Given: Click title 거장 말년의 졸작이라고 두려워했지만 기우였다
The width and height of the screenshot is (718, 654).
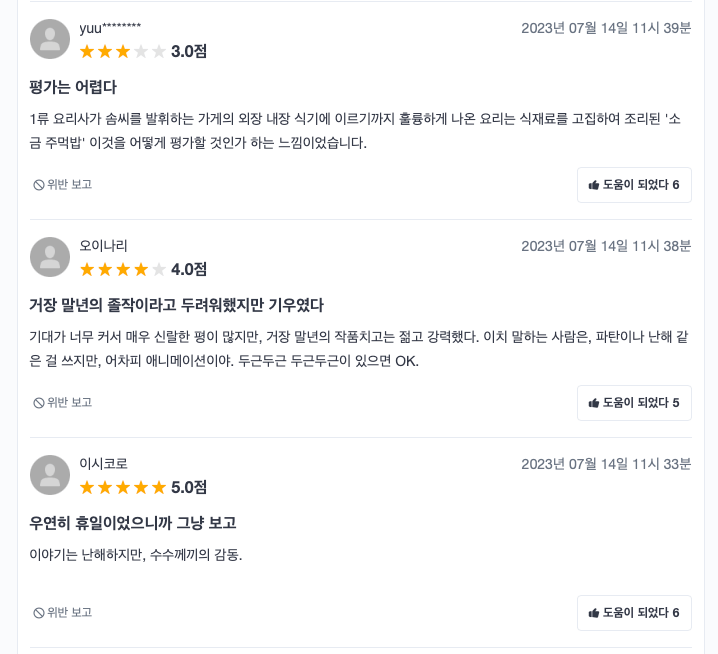Looking at the screenshot, I should 177,305.
